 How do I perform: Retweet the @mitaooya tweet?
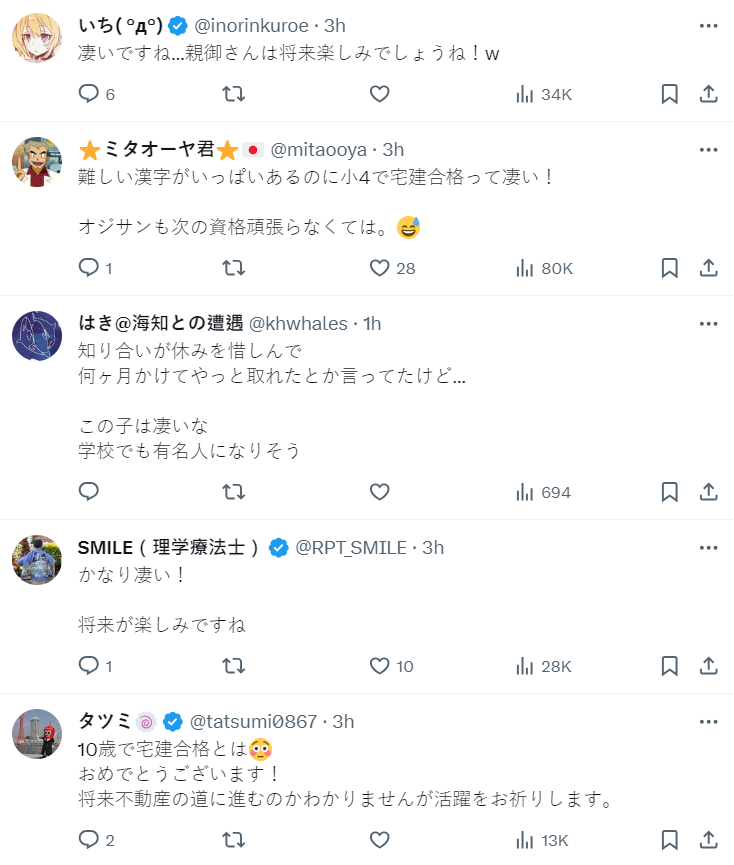tap(233, 268)
